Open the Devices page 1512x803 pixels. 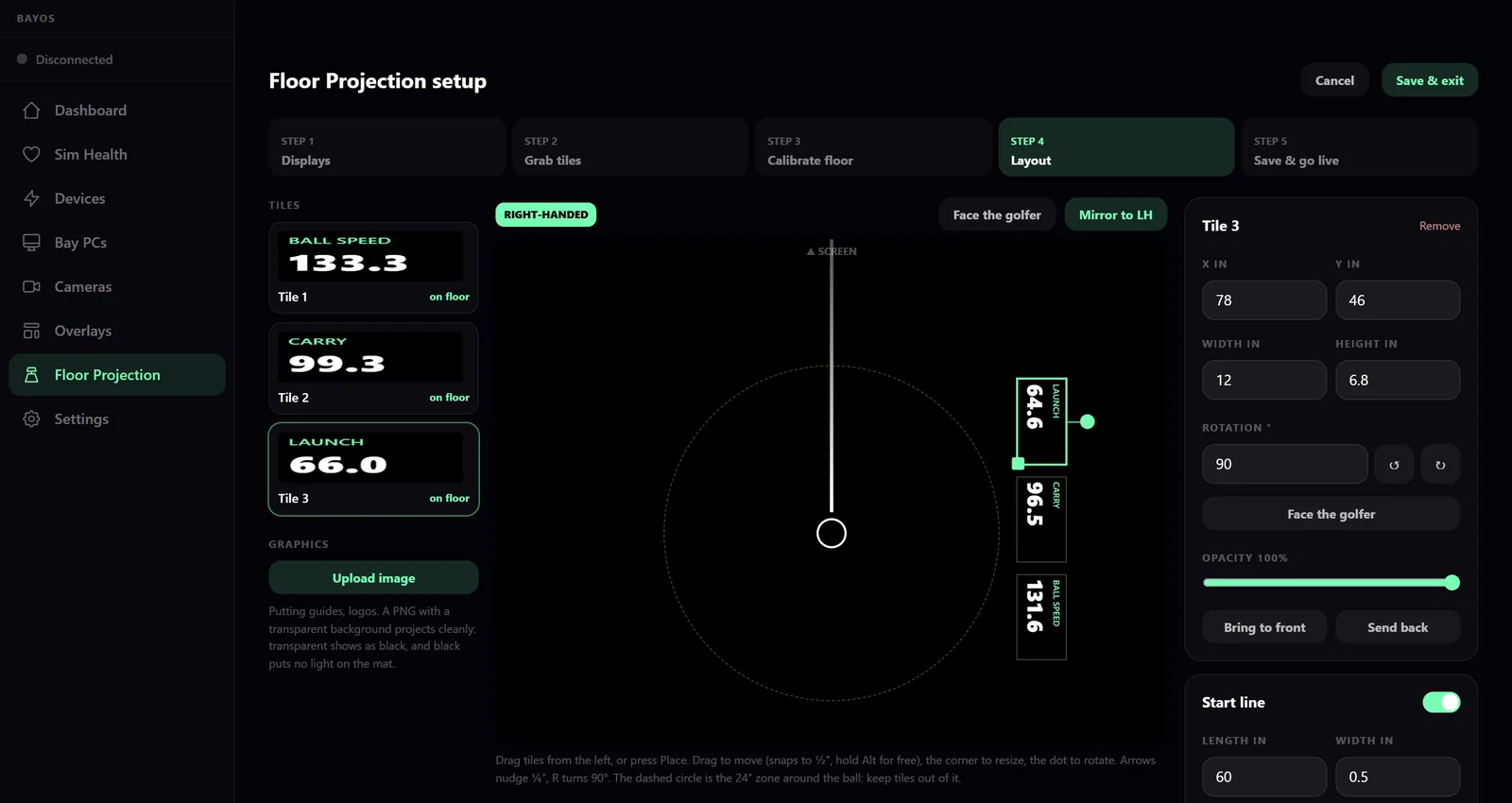point(117,198)
